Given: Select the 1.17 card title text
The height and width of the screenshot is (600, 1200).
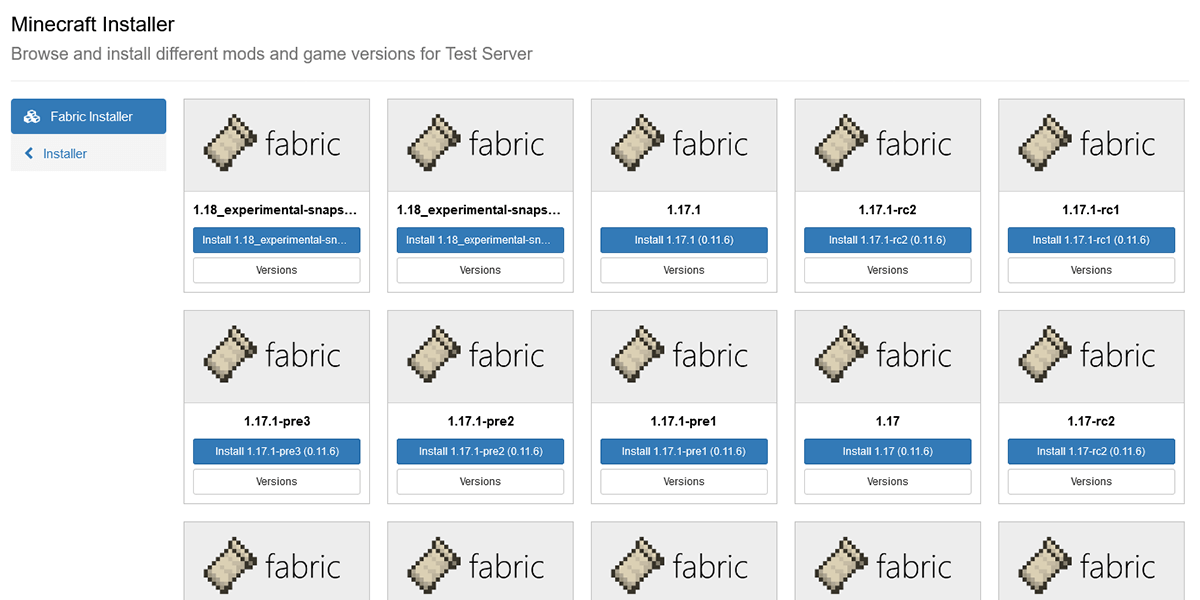Looking at the screenshot, I should 888,422.
